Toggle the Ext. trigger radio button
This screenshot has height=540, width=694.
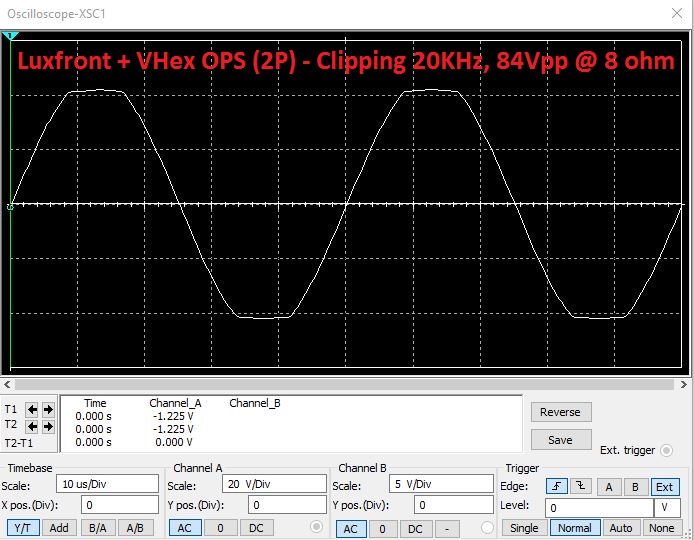666,450
